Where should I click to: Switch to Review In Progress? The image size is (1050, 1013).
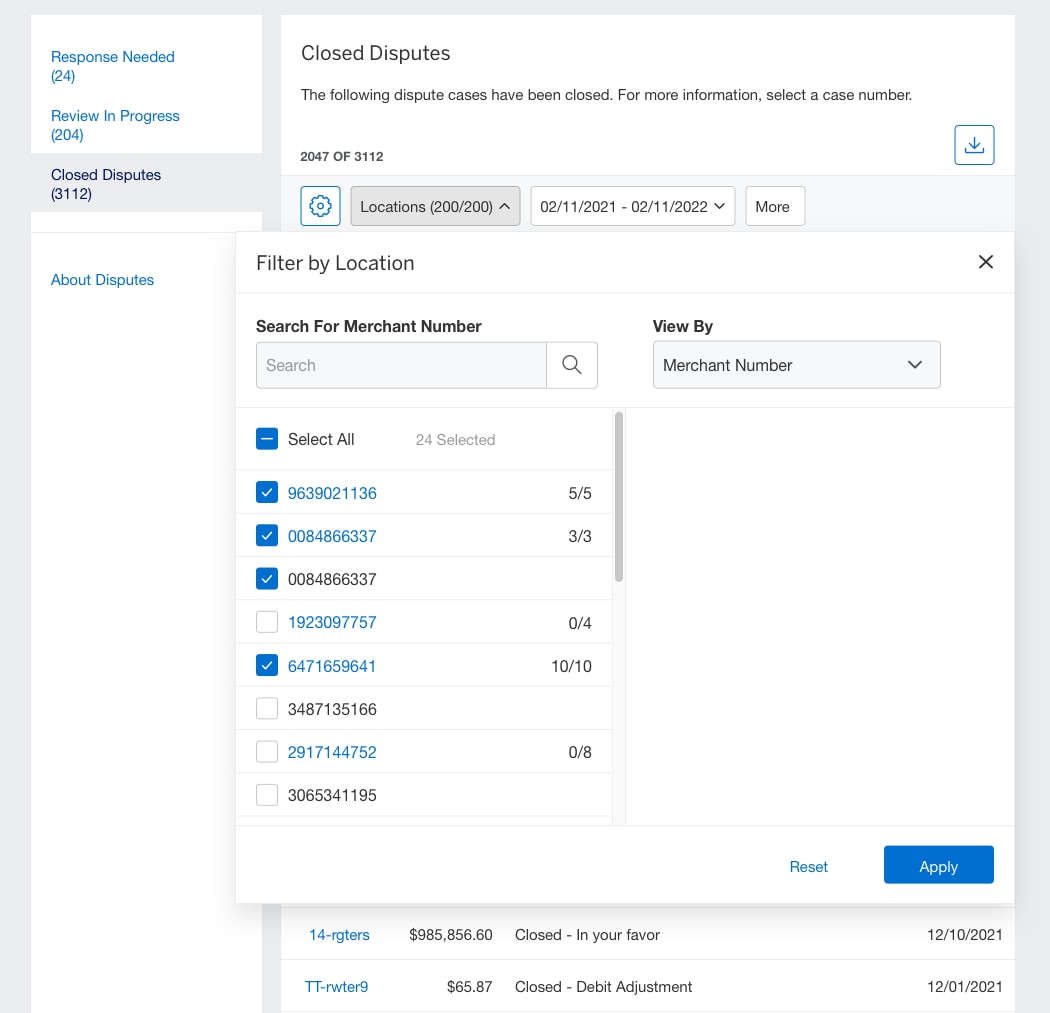pyautogui.click(x=115, y=115)
